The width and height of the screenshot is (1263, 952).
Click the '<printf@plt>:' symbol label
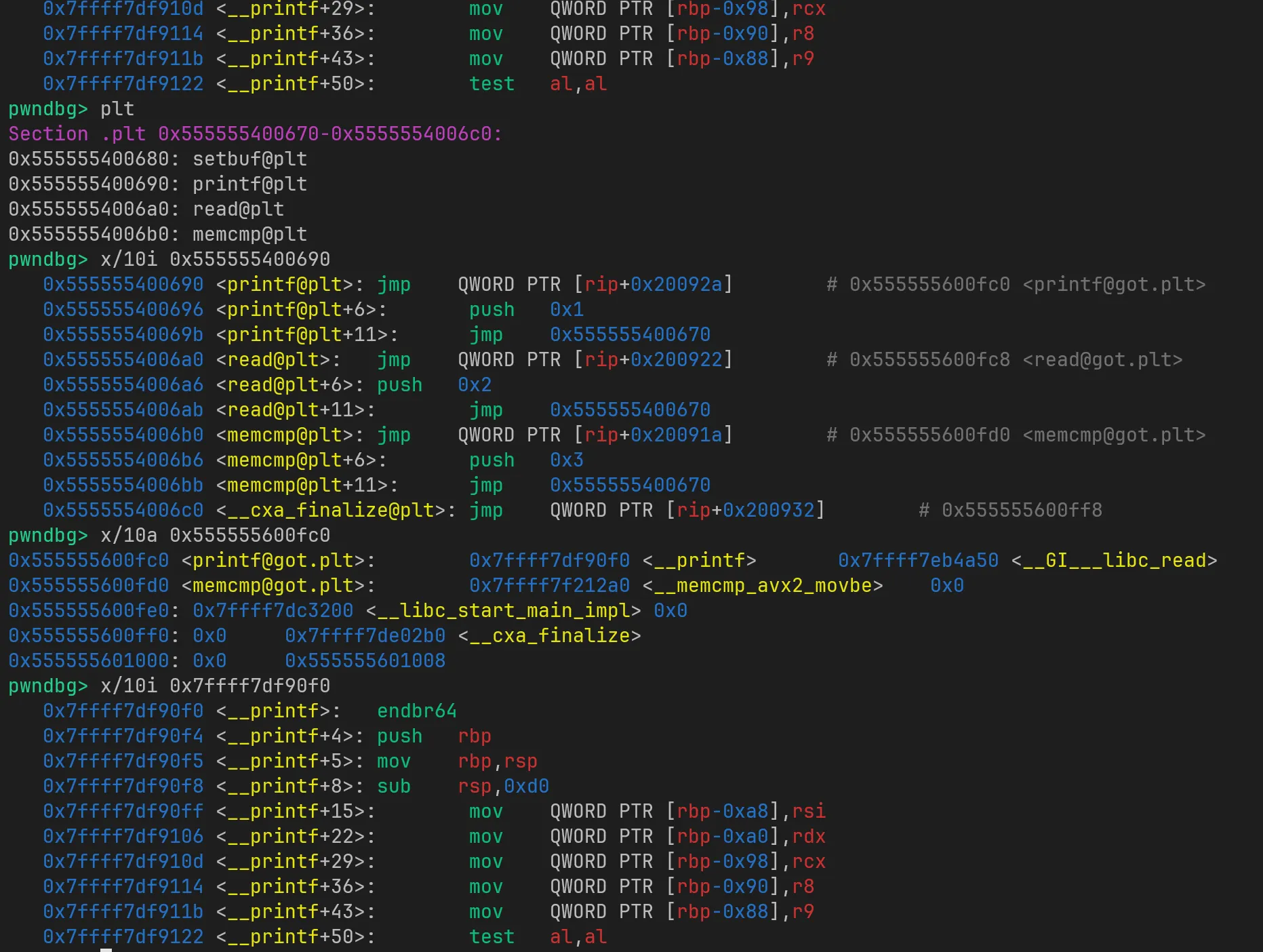click(290, 285)
